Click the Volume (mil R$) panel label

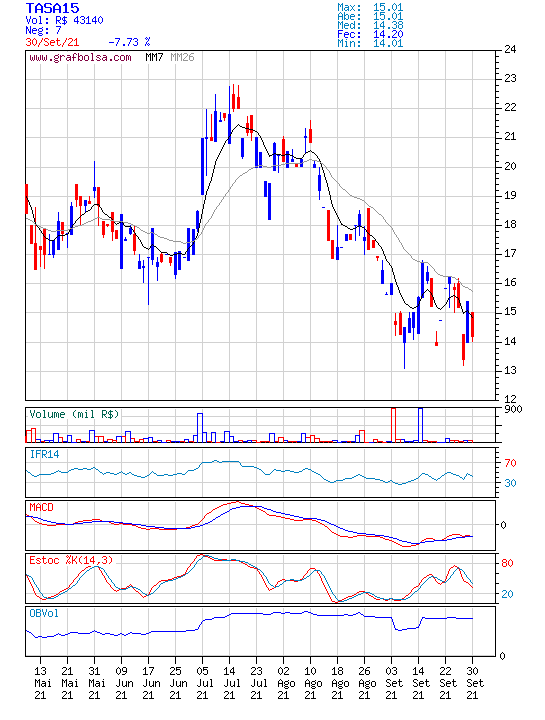point(74,414)
